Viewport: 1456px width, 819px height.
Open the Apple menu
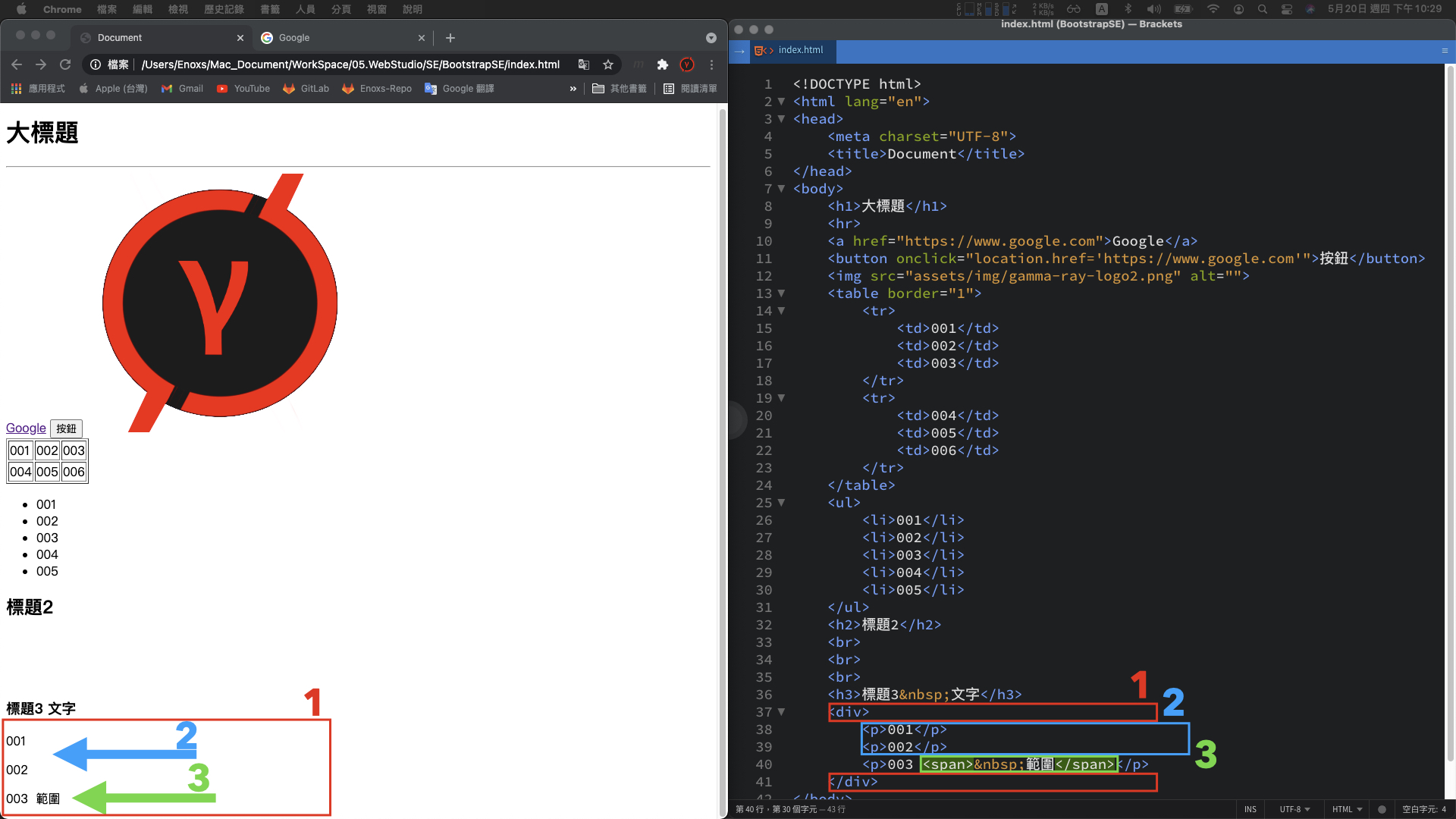(21, 9)
